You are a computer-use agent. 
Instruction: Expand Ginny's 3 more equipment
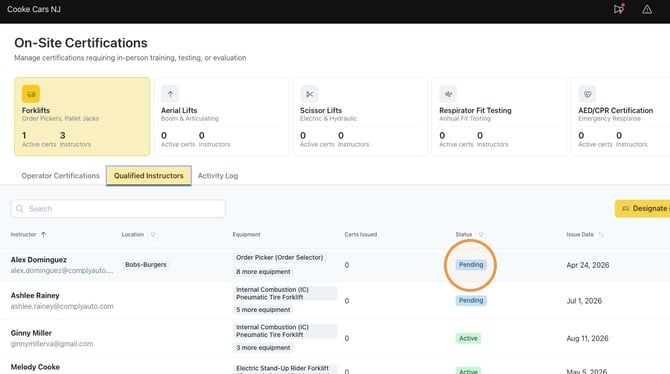pos(263,348)
